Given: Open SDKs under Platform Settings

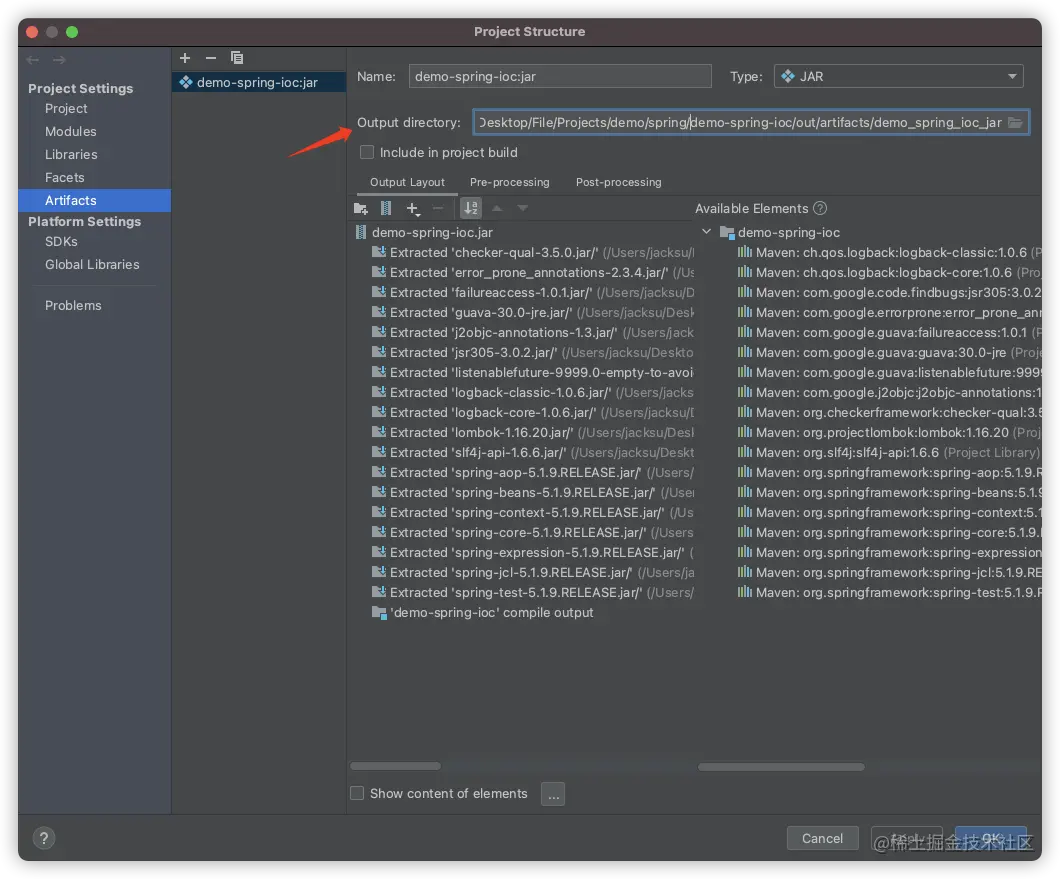Looking at the screenshot, I should 62,242.
